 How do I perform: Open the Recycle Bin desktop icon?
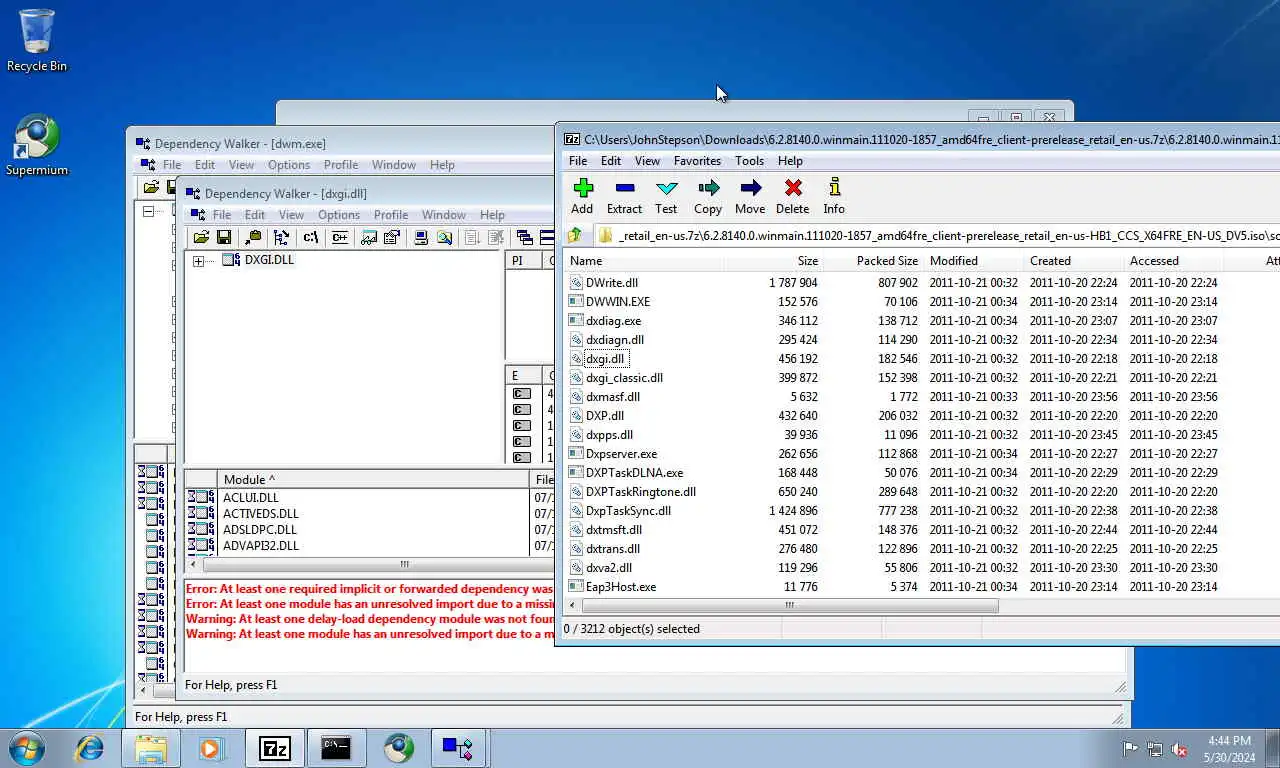click(x=37, y=41)
